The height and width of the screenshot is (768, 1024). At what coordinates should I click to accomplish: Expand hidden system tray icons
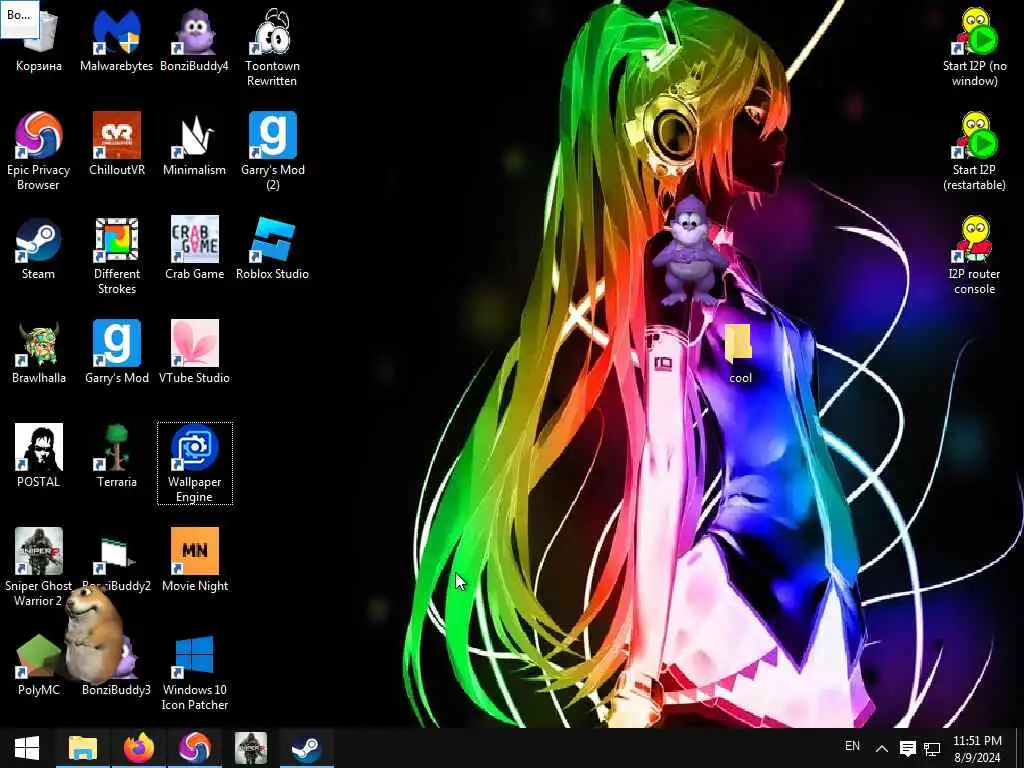pos(882,748)
